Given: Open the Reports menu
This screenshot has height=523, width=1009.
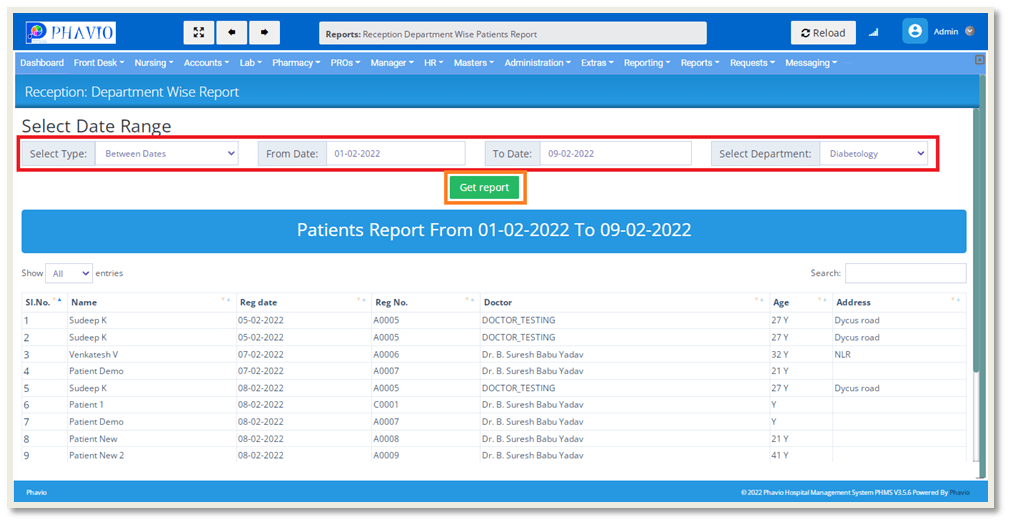Looking at the screenshot, I should (x=699, y=62).
